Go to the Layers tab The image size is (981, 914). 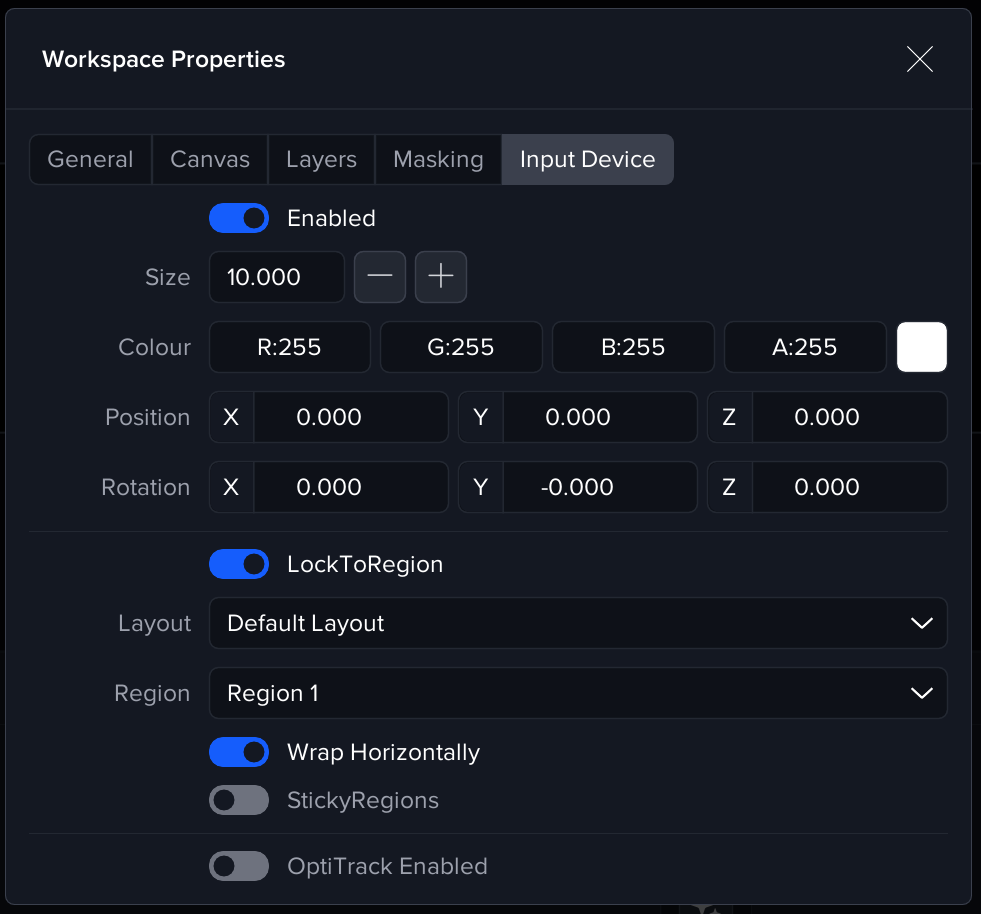(321, 160)
